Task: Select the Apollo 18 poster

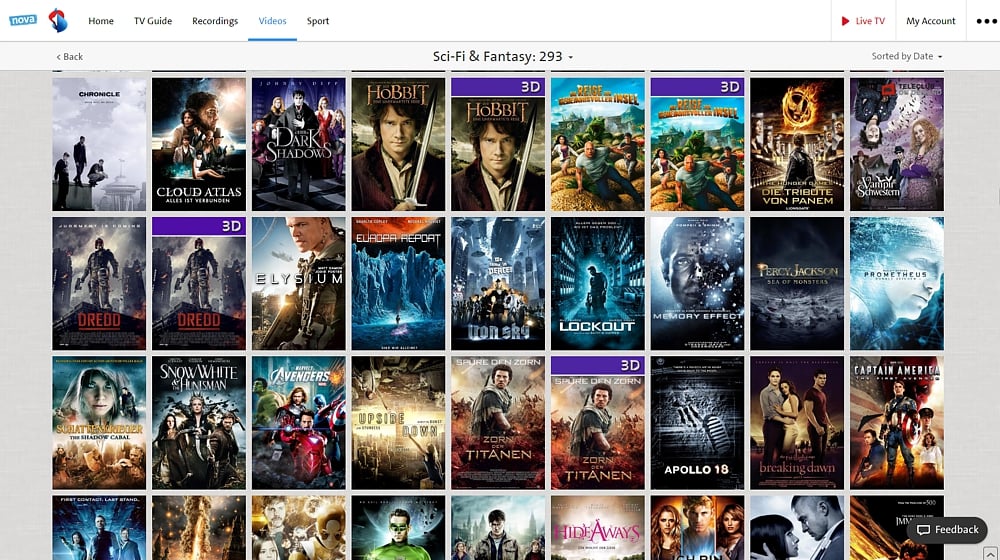Action: pyautogui.click(x=697, y=422)
